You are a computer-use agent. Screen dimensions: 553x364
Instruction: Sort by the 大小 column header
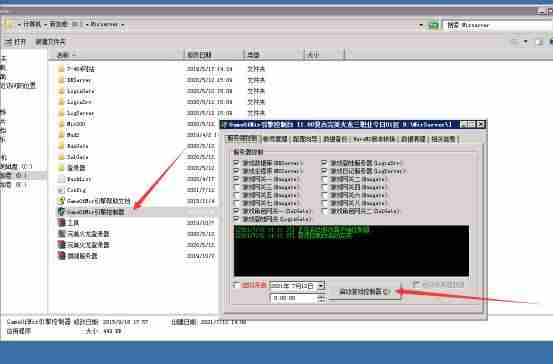pos(324,54)
